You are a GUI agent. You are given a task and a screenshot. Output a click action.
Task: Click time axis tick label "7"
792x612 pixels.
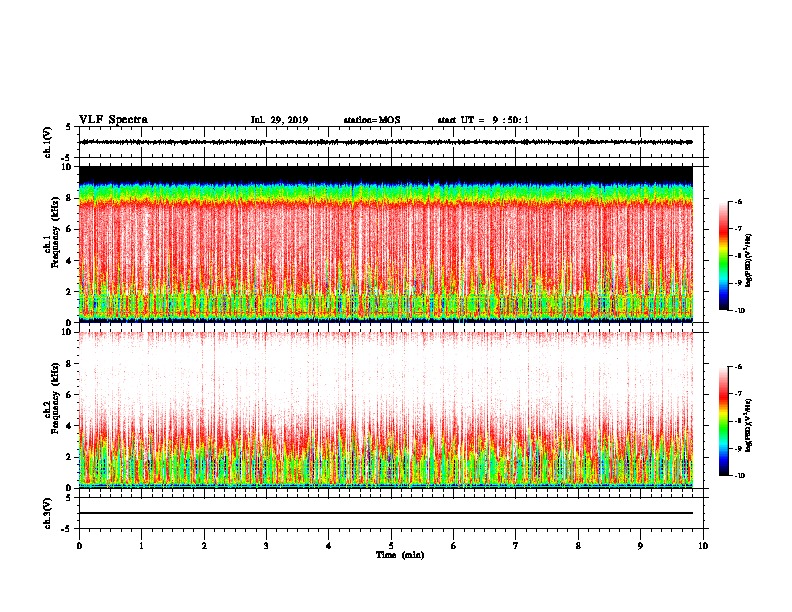tap(516, 546)
